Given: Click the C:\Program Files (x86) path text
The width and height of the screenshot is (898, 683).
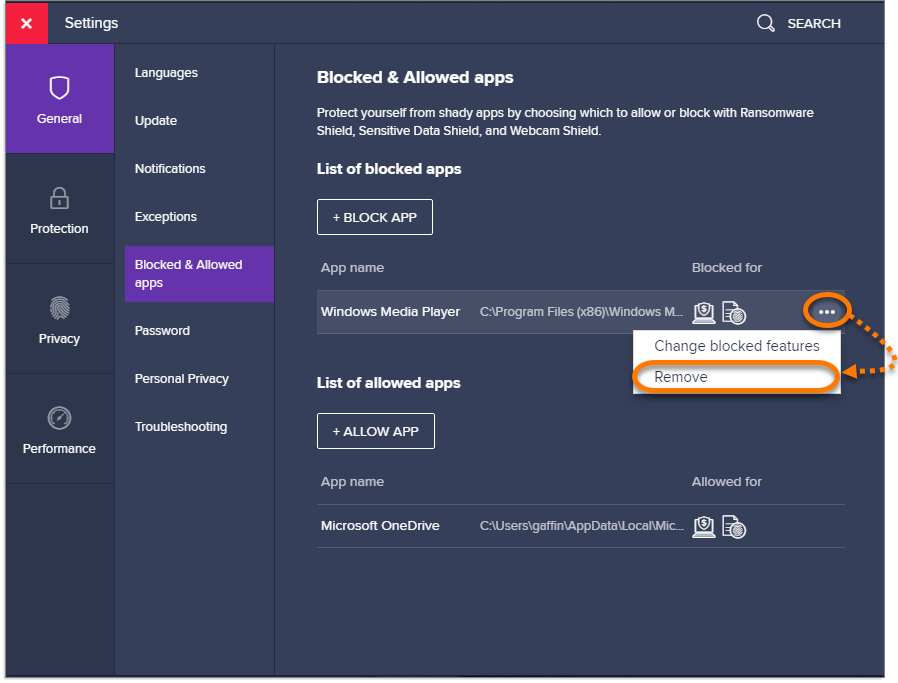Looking at the screenshot, I should [x=581, y=312].
